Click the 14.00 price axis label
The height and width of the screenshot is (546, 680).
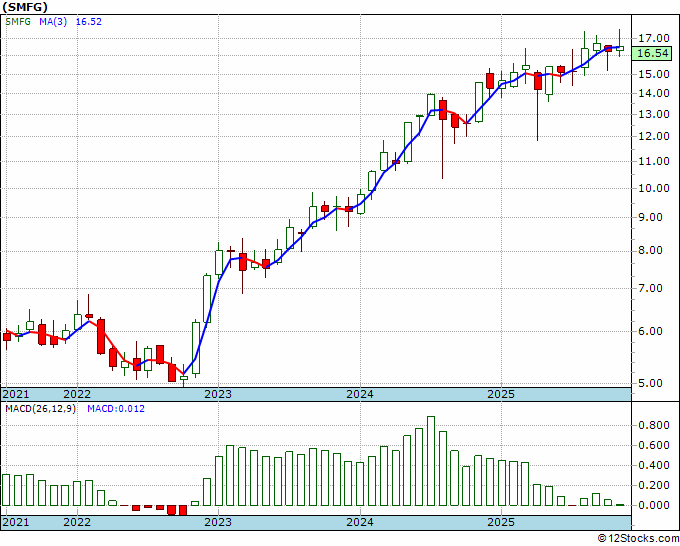654,93
